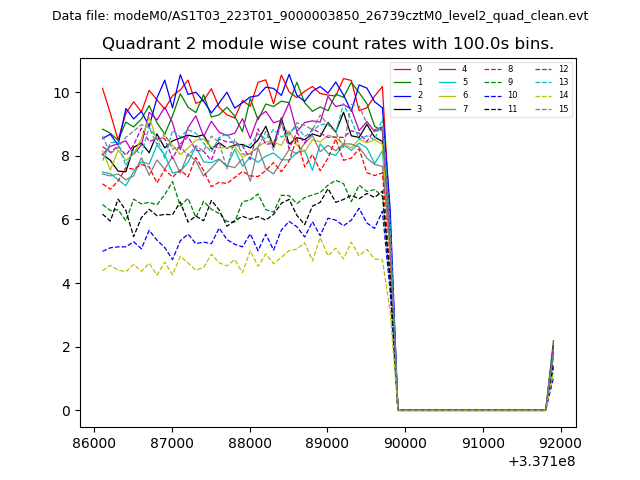
Task: Click the red solid line legend swatch for module 0
Action: (x=403, y=69)
